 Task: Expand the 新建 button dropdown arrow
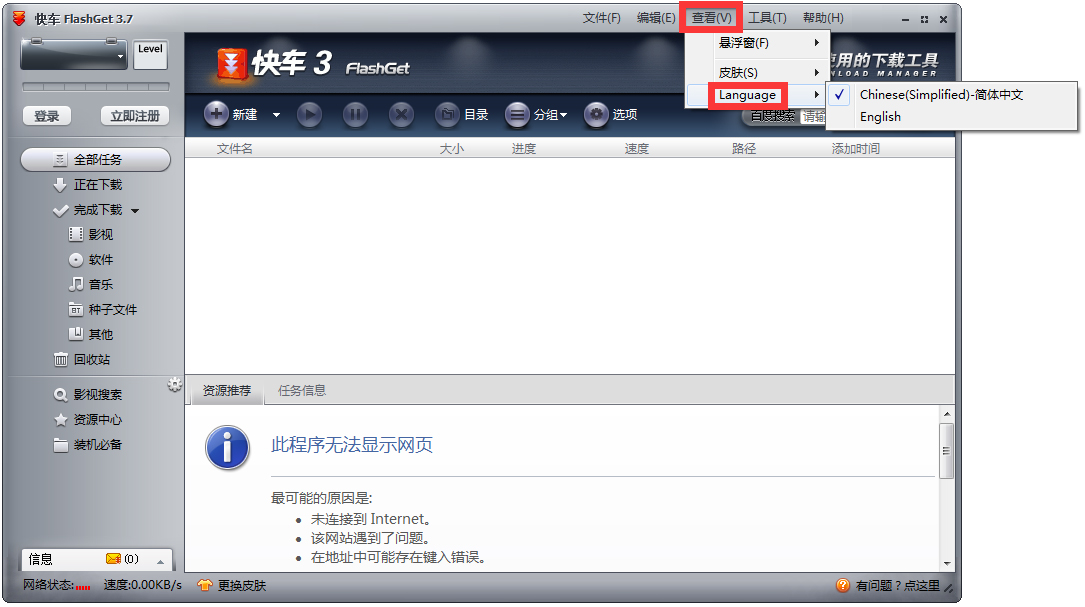pyautogui.click(x=277, y=115)
